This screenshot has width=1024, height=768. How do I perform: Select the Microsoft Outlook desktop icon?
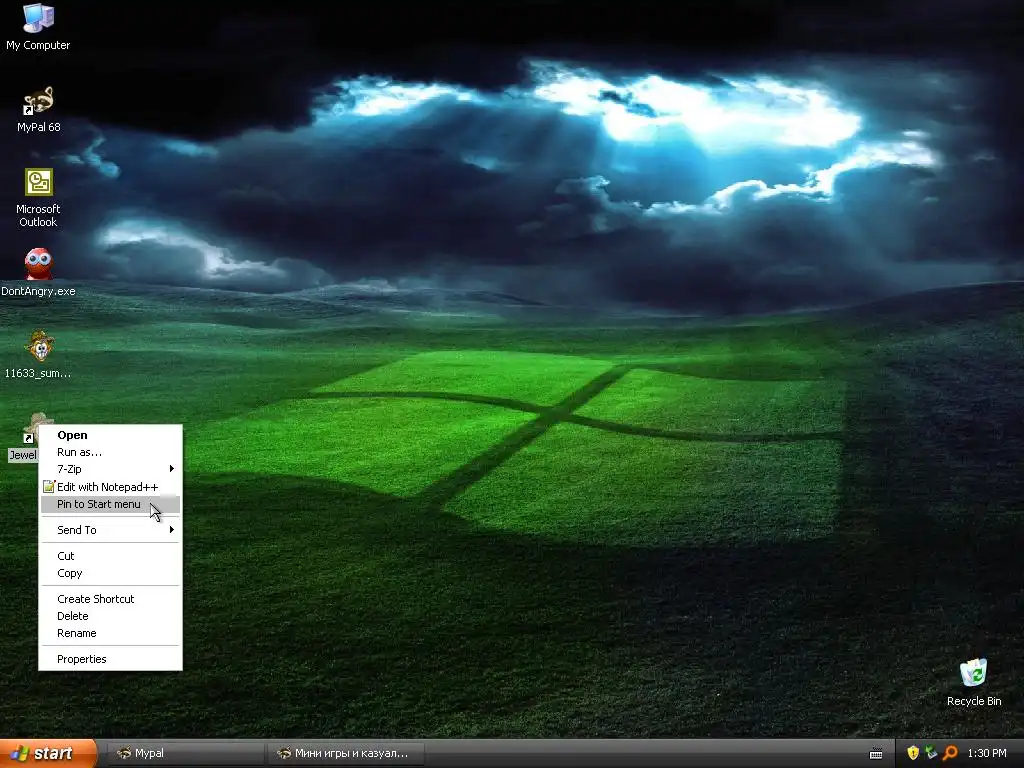point(38,198)
